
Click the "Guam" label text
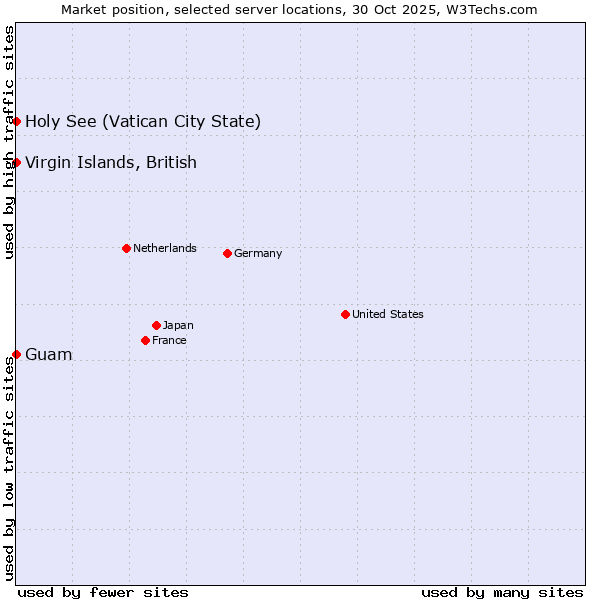click(x=49, y=355)
